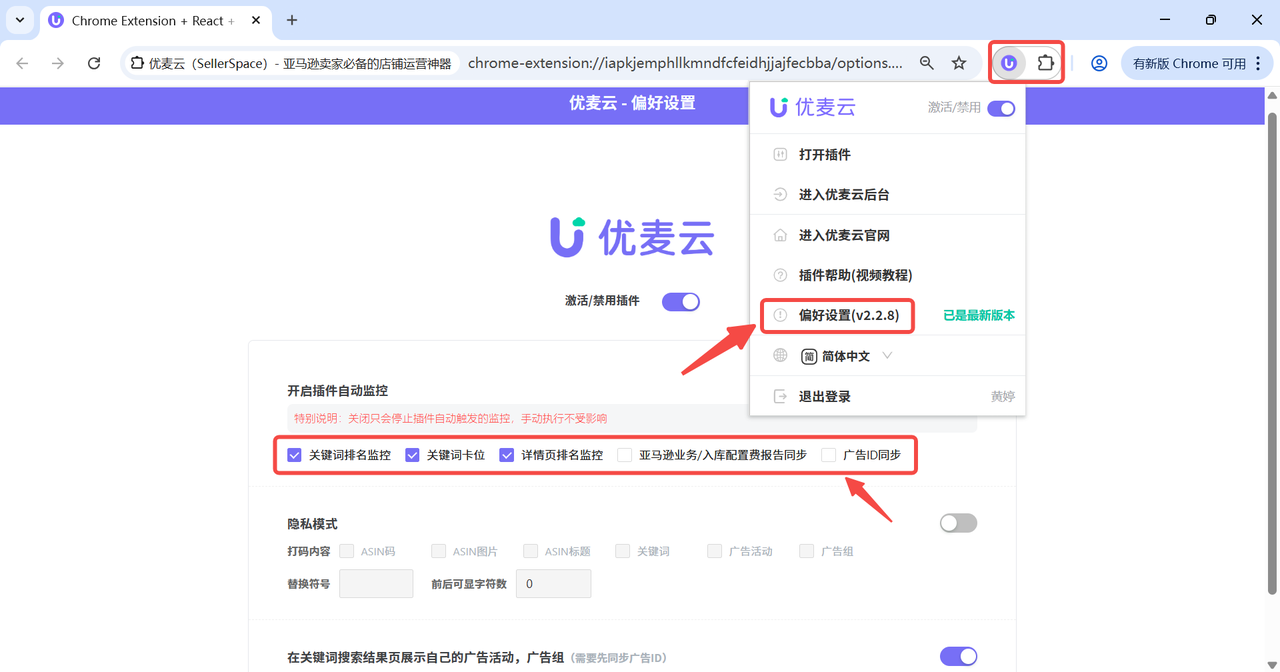1280x672 pixels.
Task: Select the 进入优麦云后台 entry icon
Action: coord(780,194)
